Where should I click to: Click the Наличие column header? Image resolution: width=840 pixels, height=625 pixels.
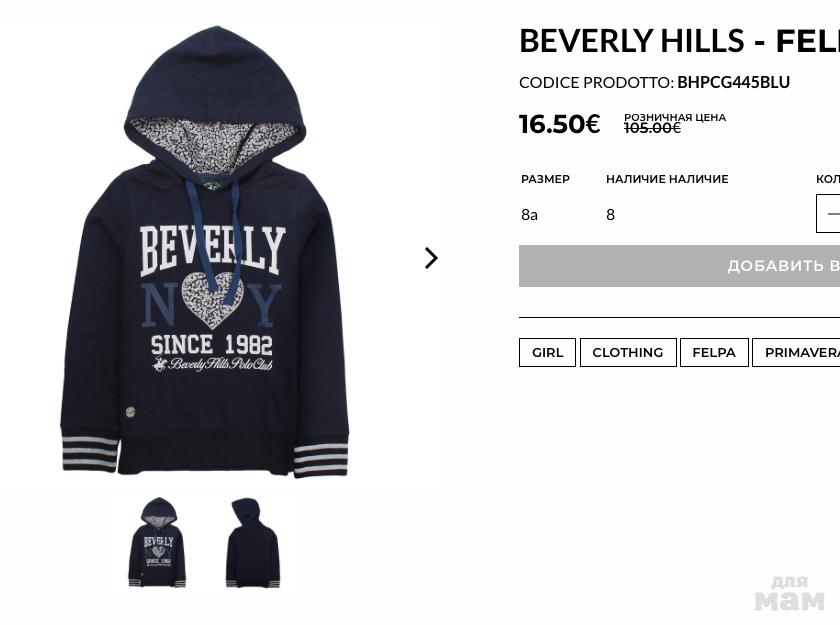point(667,179)
